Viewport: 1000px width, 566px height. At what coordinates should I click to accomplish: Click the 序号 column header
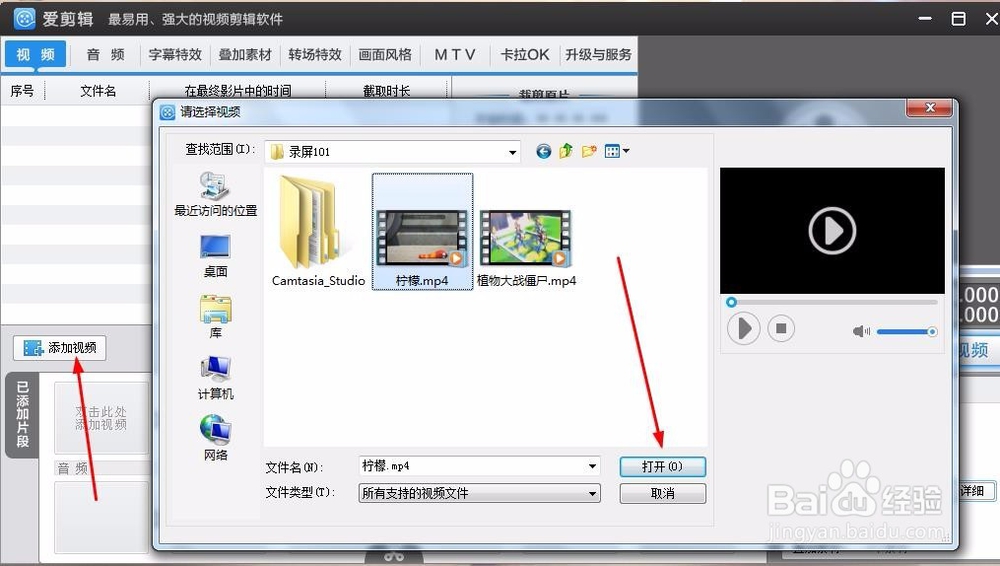coord(22,91)
